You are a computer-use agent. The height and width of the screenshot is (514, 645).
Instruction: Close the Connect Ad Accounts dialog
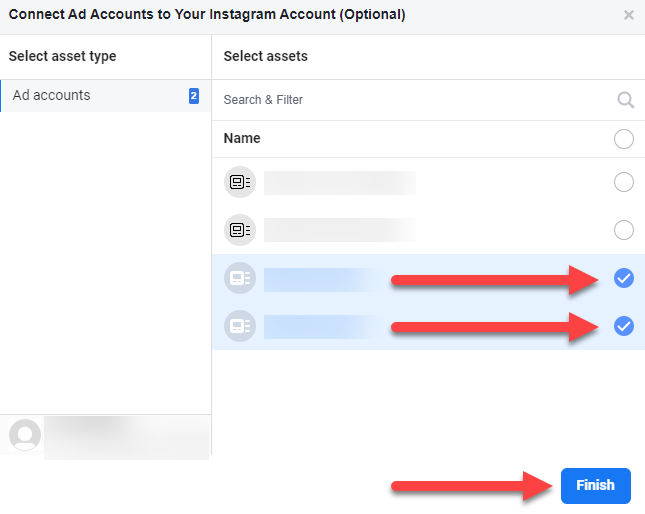pos(628,15)
